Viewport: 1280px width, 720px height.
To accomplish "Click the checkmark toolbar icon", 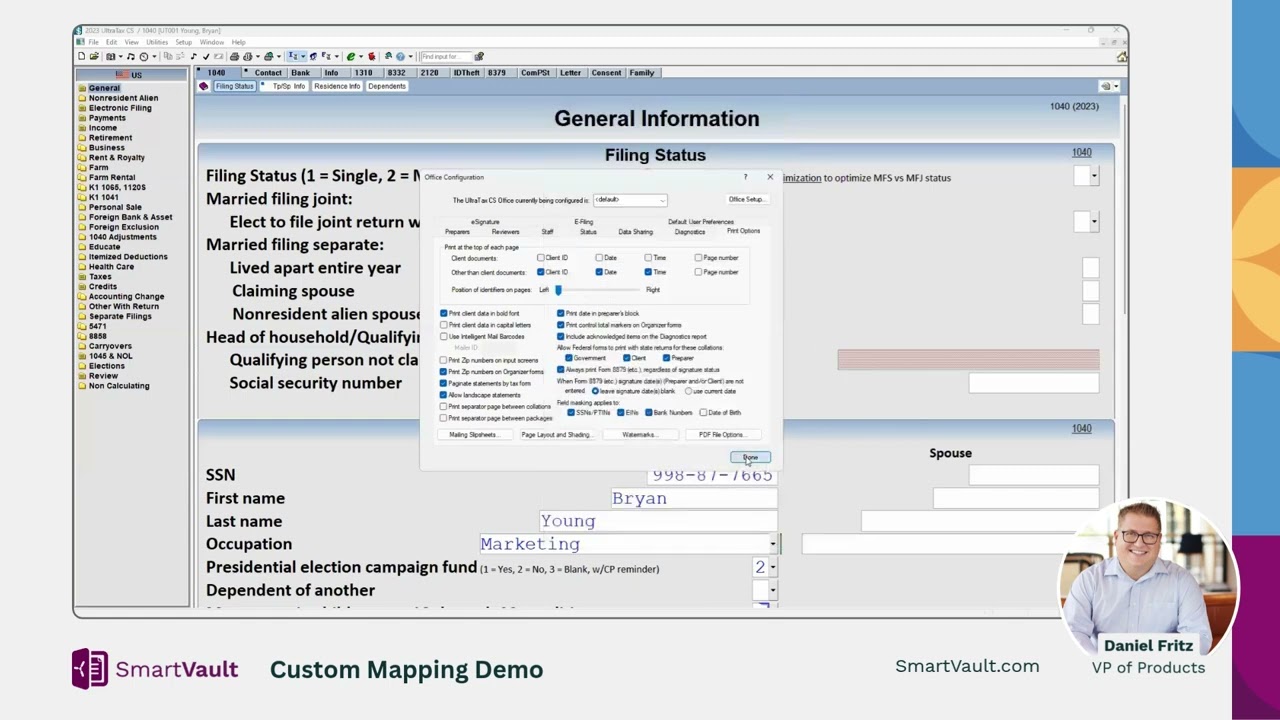I will pyautogui.click(x=206, y=57).
